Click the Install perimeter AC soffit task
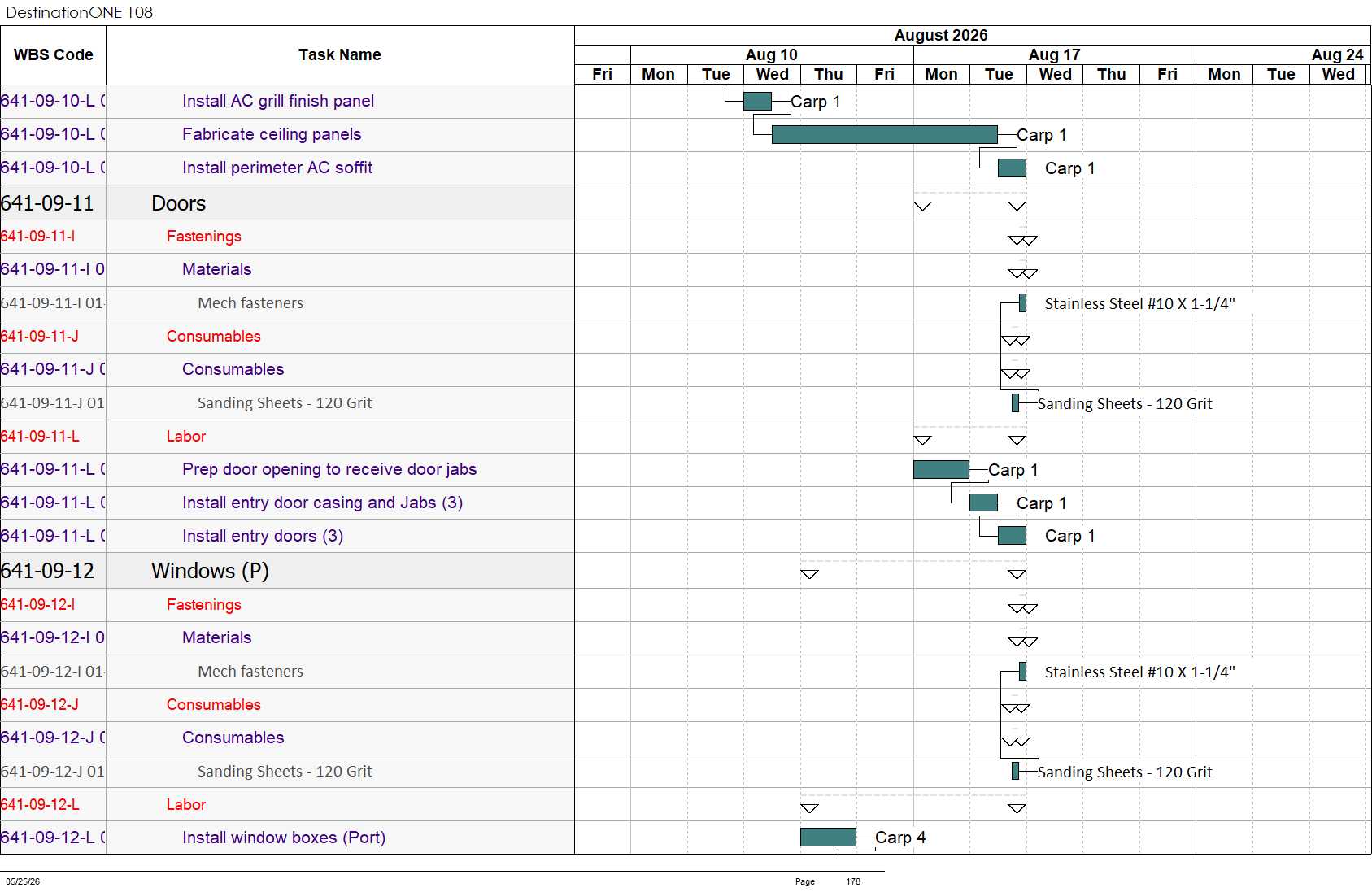Screen dimensions: 1372x892 click(x=277, y=168)
